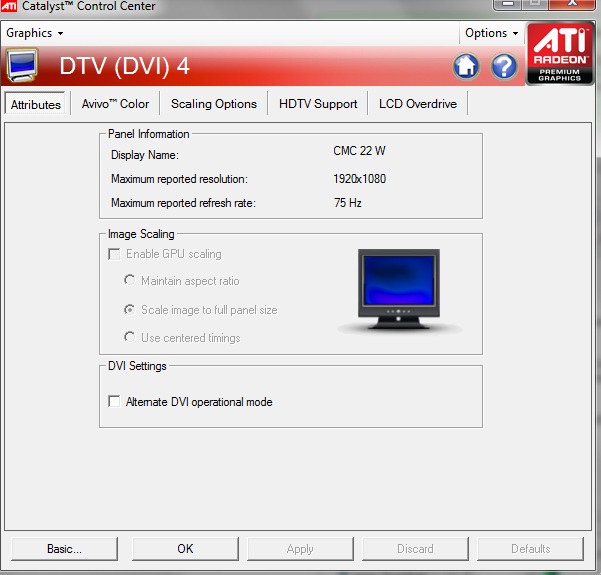The width and height of the screenshot is (601, 575).
Task: Click the 1920x1080 resolution value
Action: pyautogui.click(x=360, y=179)
